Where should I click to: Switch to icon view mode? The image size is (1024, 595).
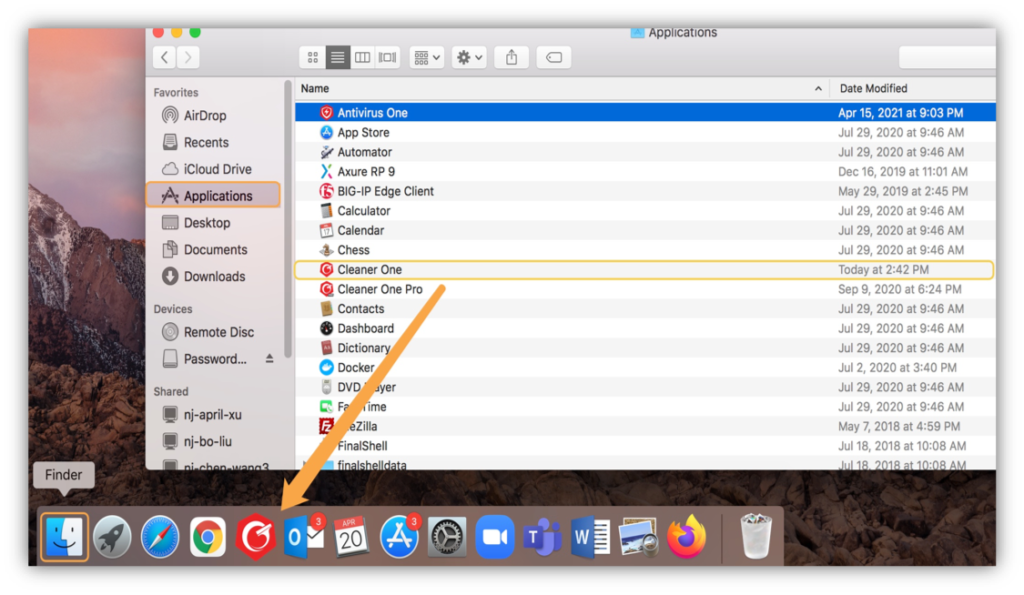(x=313, y=58)
